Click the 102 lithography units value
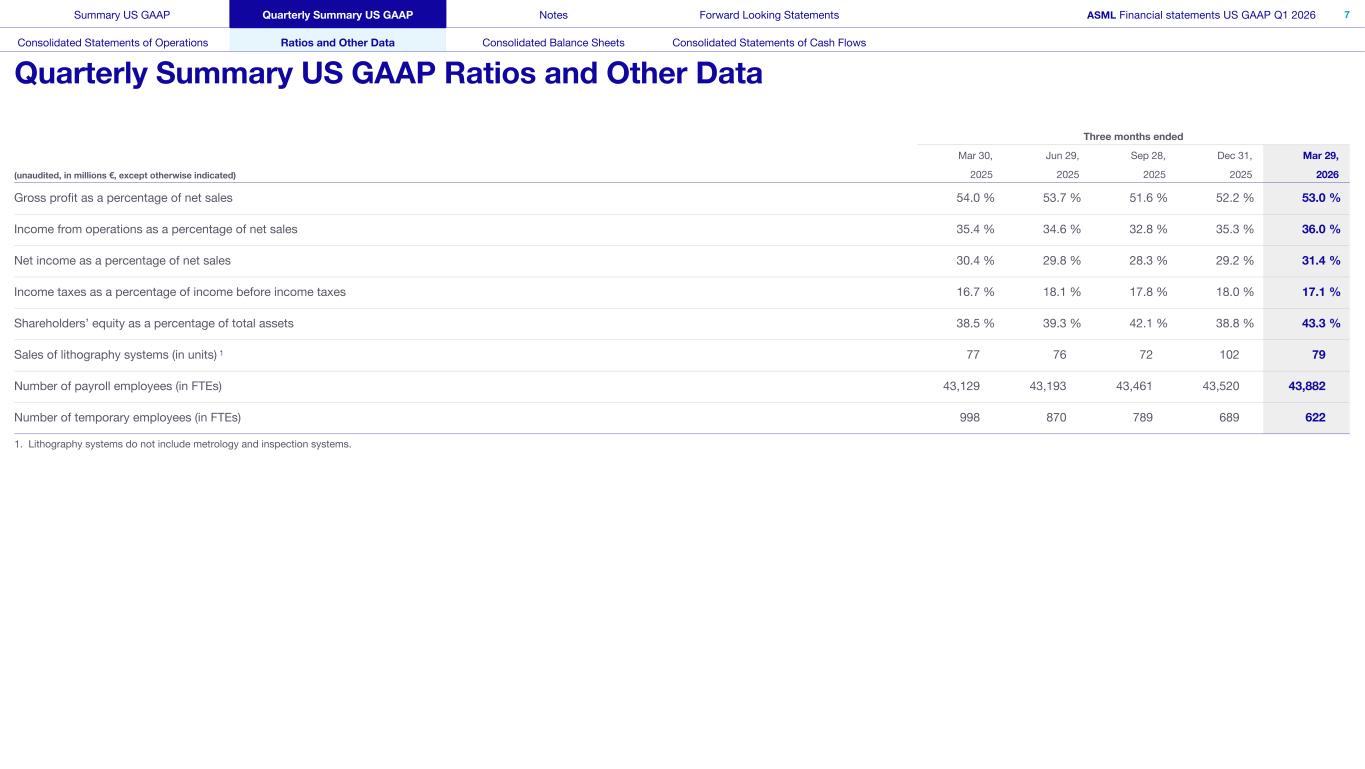The height and width of the screenshot is (769, 1365). point(1229,355)
